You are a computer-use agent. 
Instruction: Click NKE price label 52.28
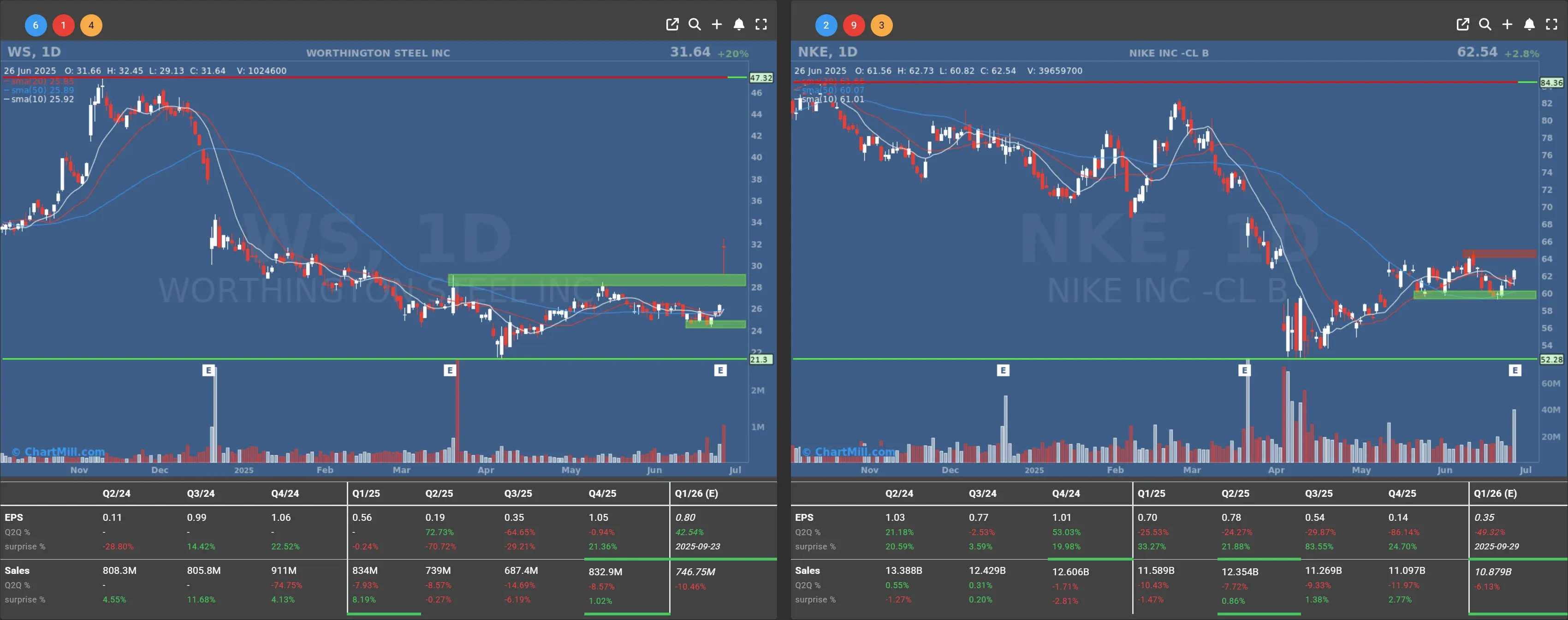click(x=1551, y=359)
